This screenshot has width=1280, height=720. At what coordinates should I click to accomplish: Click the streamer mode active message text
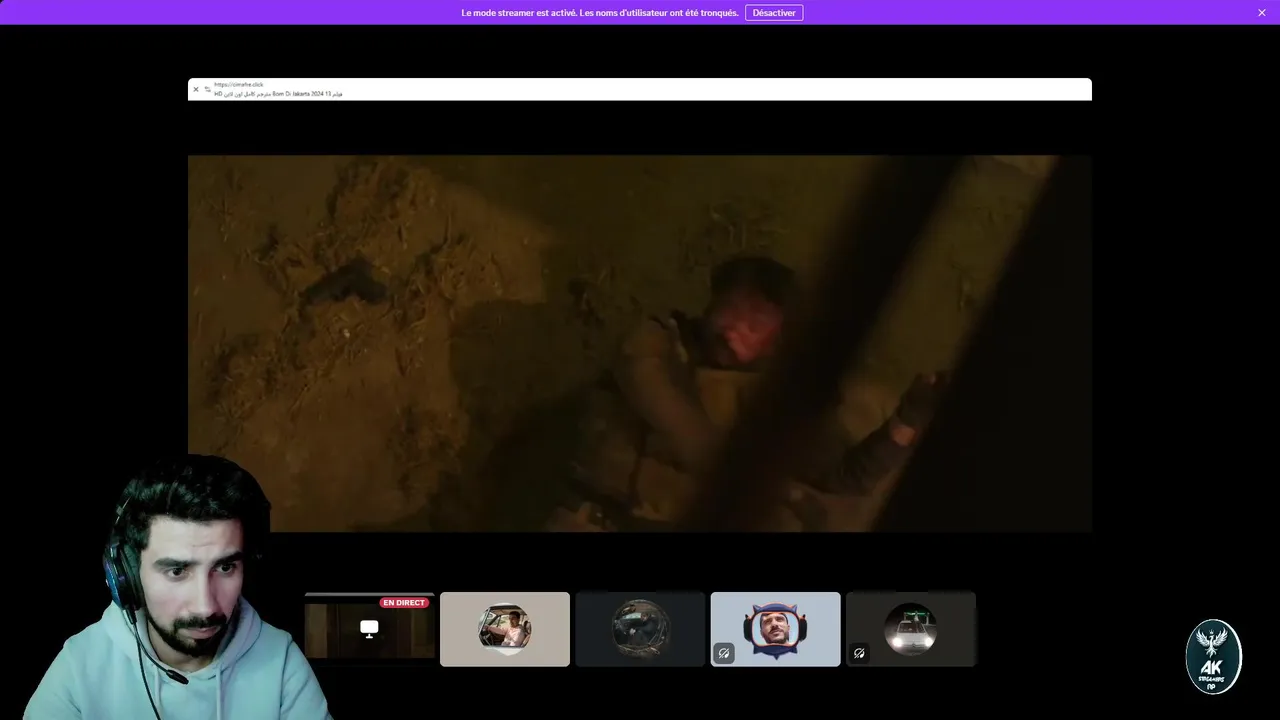600,13
